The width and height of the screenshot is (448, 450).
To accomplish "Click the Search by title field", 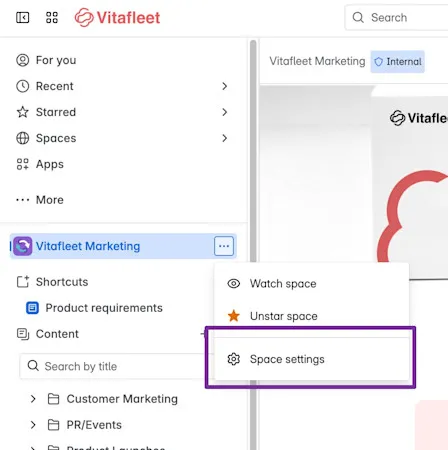I will (x=113, y=366).
